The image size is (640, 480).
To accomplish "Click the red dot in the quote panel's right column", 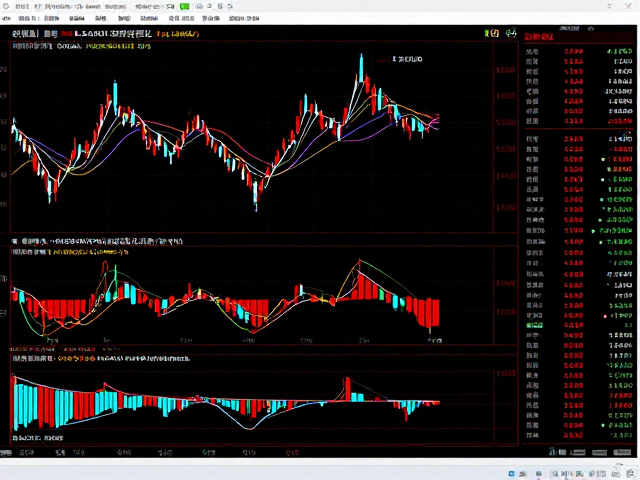I will [605, 316].
